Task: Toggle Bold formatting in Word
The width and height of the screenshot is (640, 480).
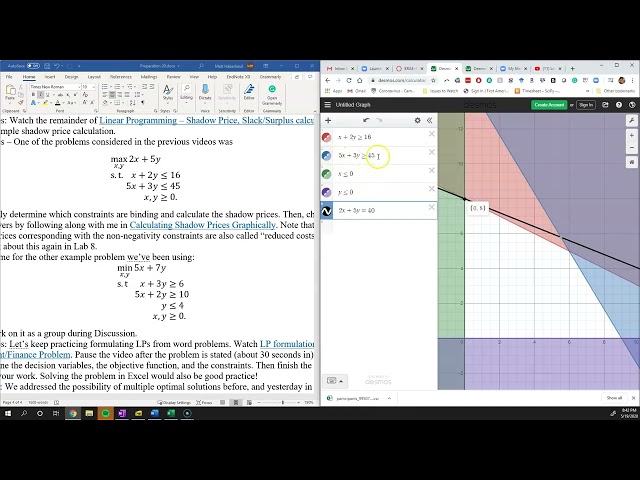Action: (x=33, y=95)
